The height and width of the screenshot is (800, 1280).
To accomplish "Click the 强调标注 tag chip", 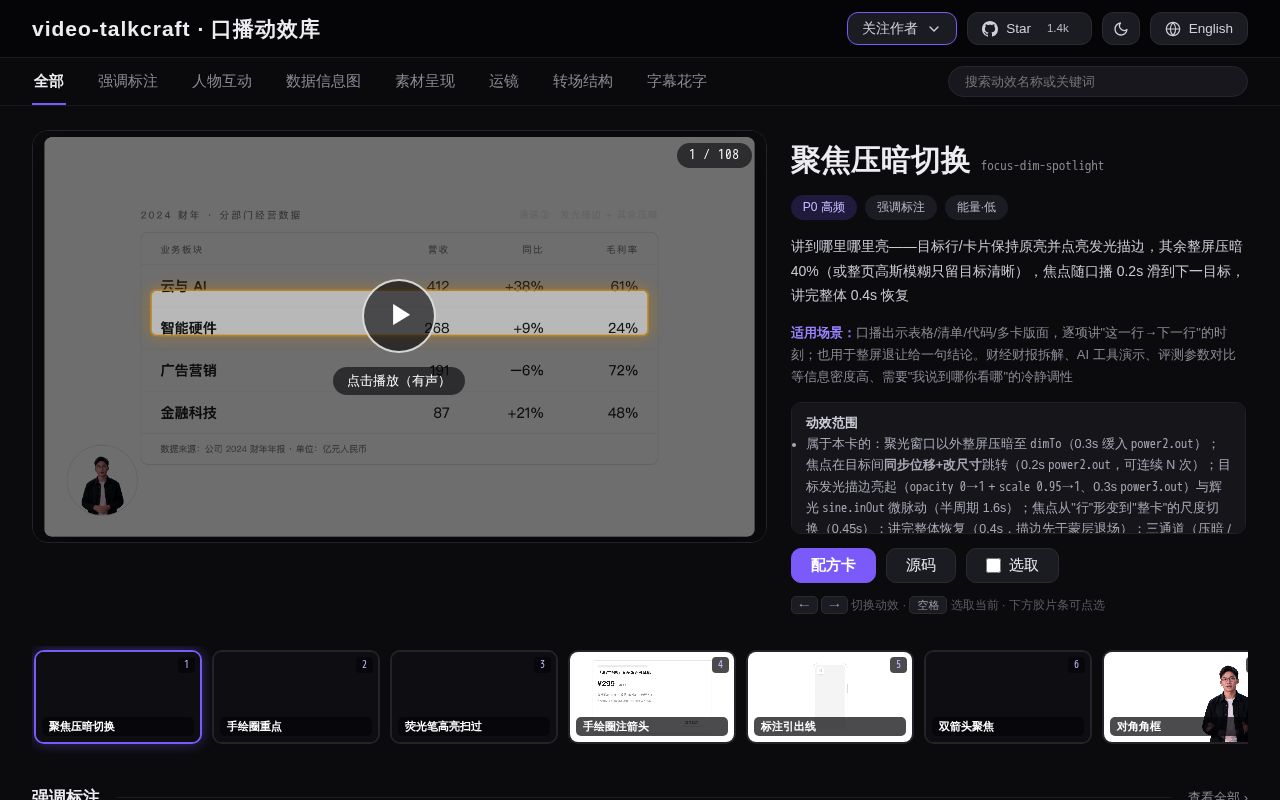I will tap(901, 207).
